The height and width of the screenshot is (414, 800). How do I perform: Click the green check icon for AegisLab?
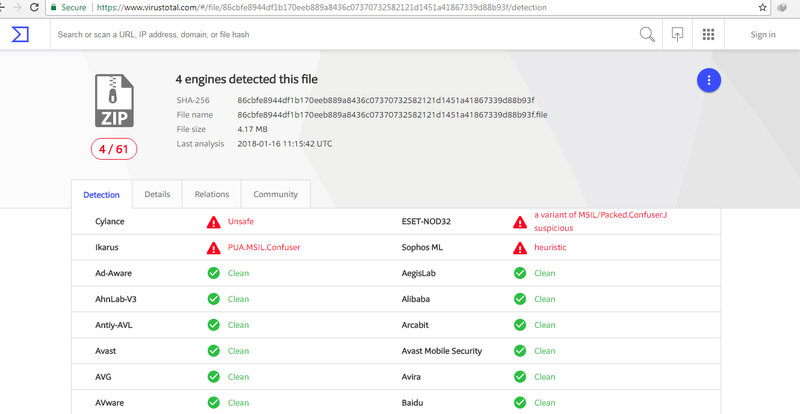(520, 273)
